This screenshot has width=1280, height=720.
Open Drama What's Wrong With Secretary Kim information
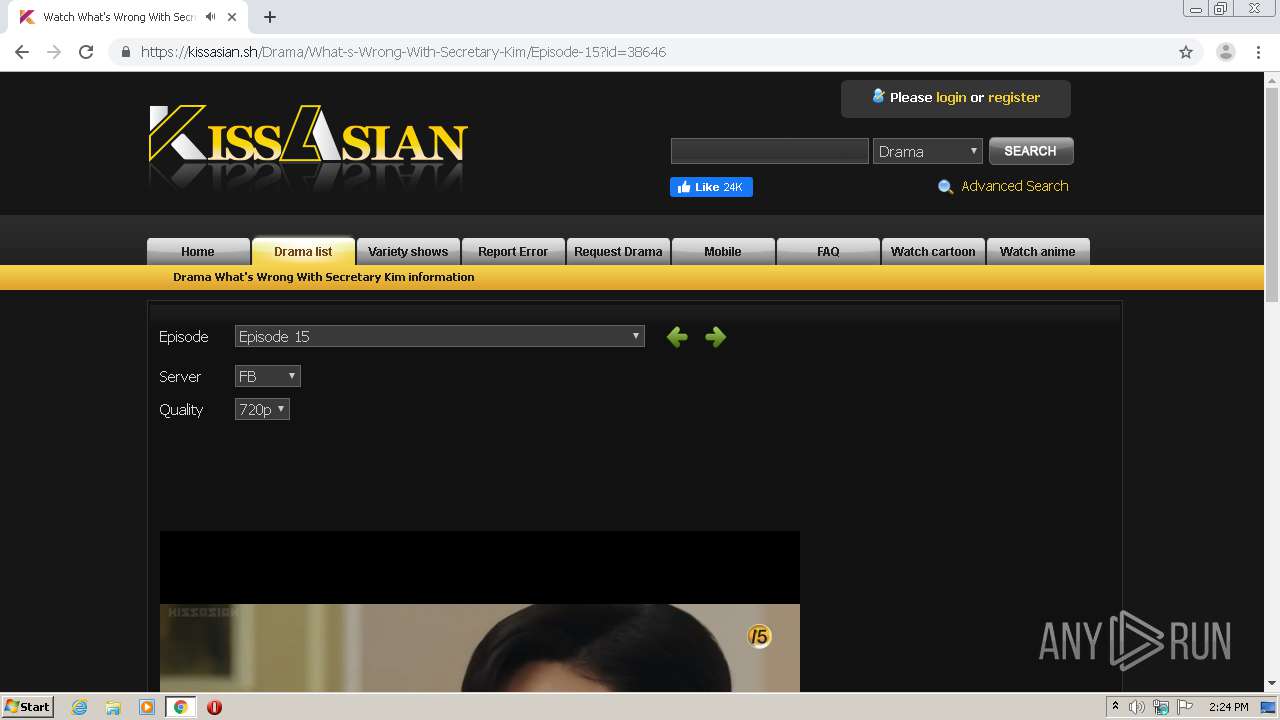(x=324, y=277)
